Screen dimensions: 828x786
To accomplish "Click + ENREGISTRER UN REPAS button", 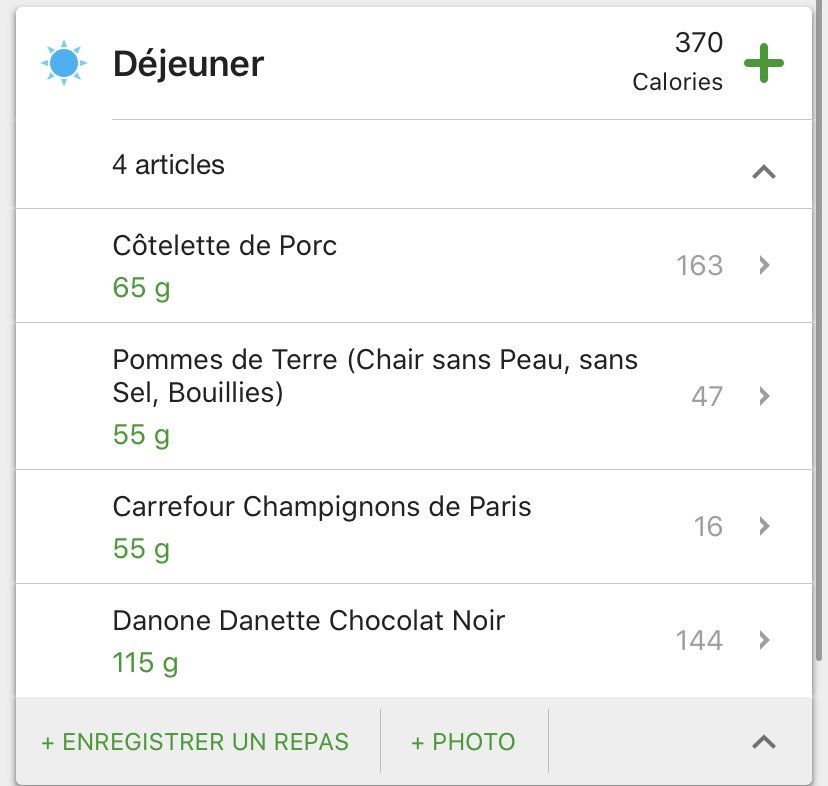I will 195,742.
